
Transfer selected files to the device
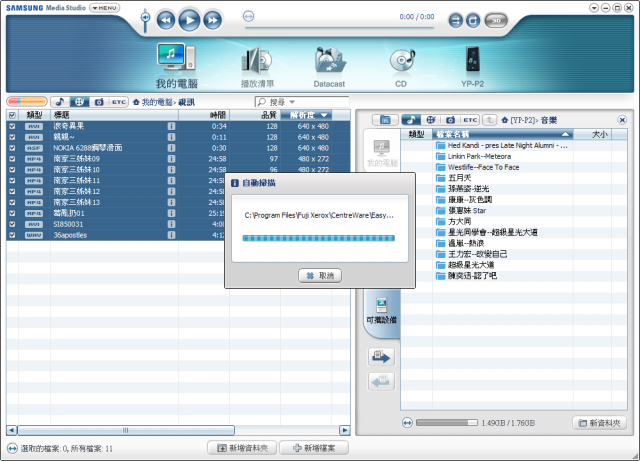click(381, 357)
